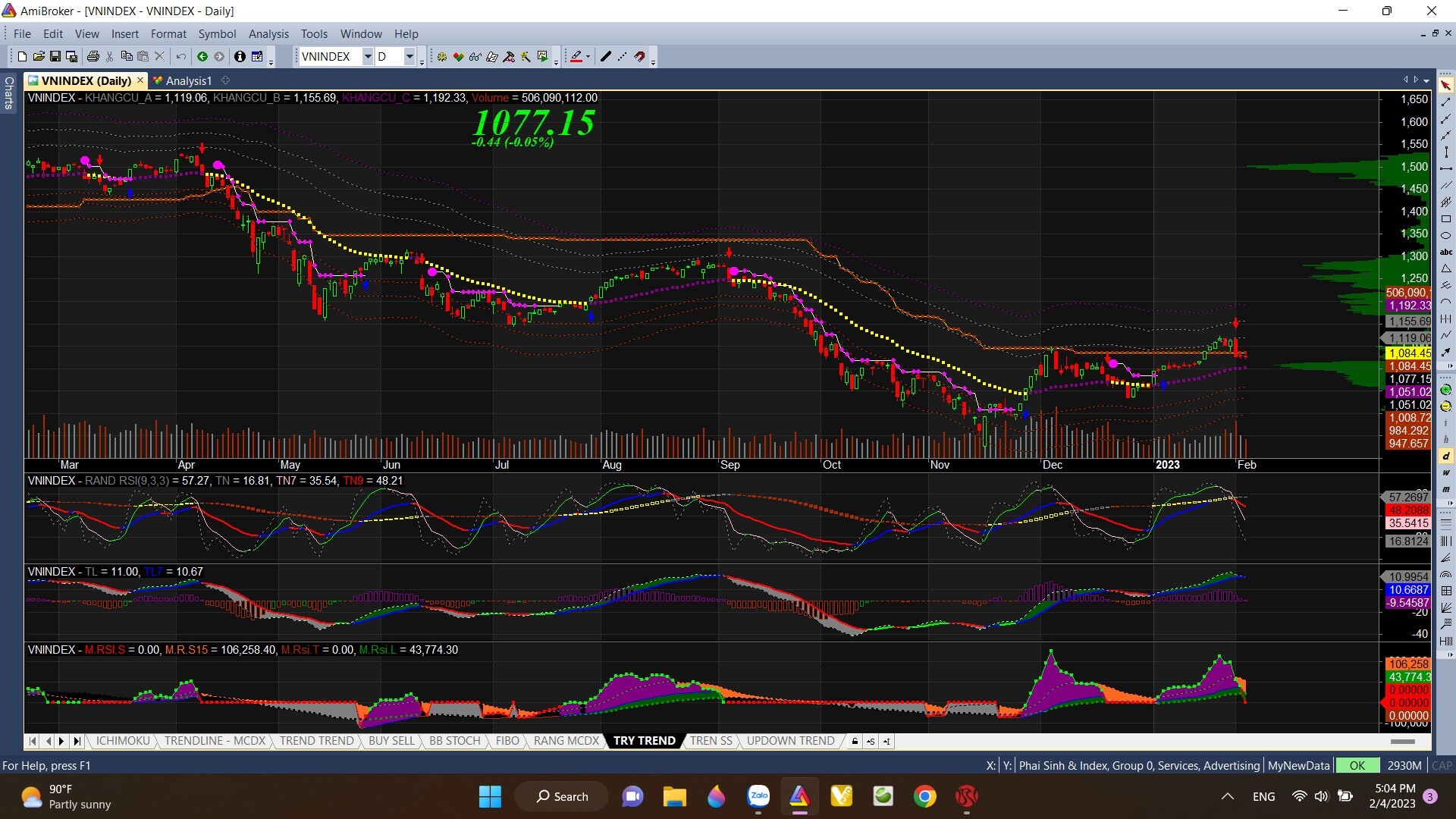Switch to the BB STOCH sheet tab
Viewport: 1456px width, 819px height.
454,741
